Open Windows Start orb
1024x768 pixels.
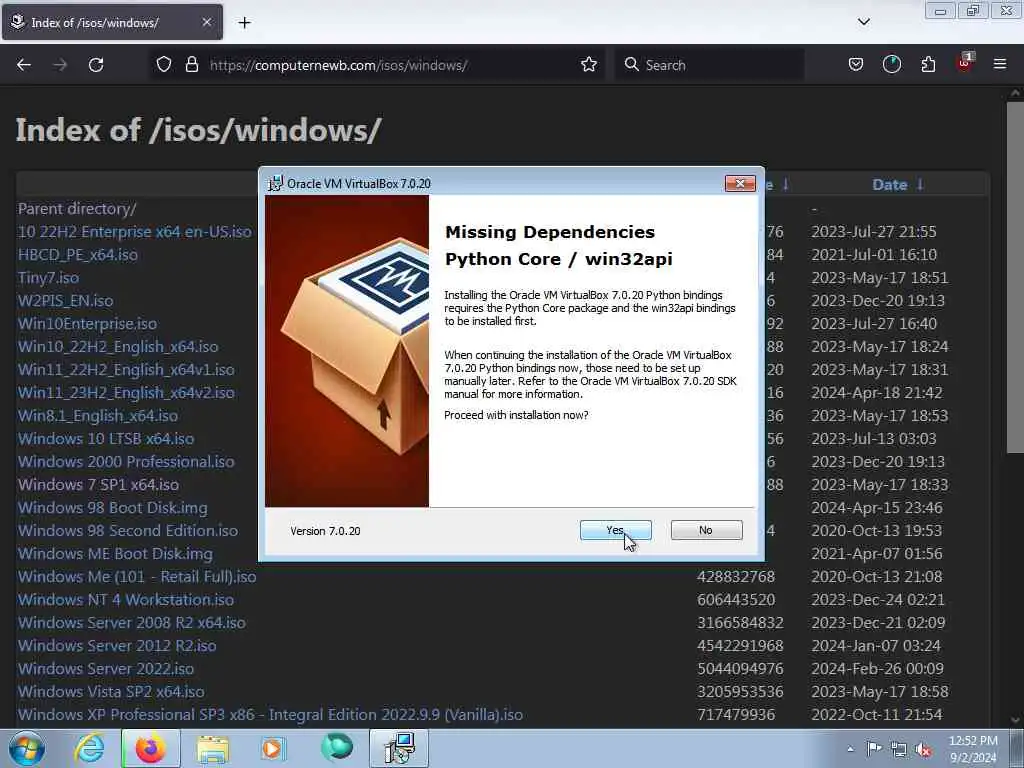click(27, 749)
